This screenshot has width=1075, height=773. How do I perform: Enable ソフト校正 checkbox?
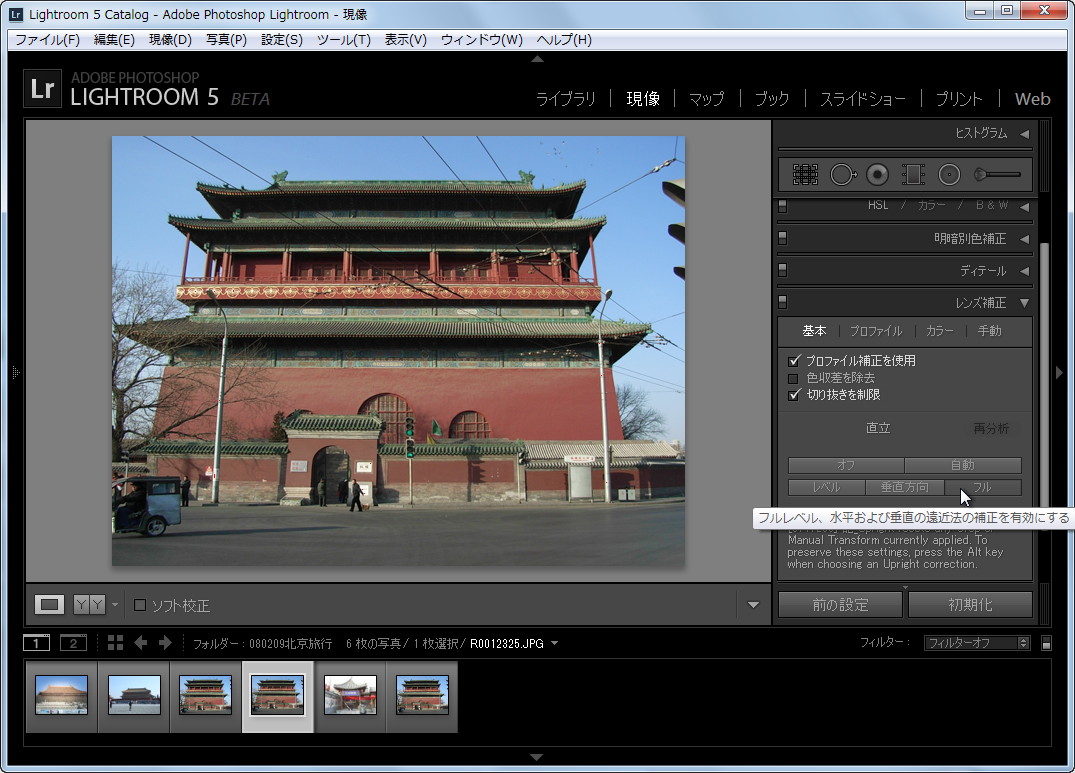pyautogui.click(x=140, y=605)
